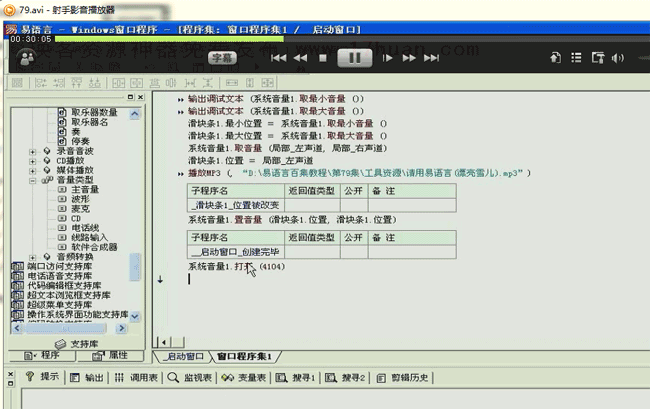Viewport: 650px width, 409px height.
Task: Click the tree horizontal scroll right arrow
Action: coord(121,328)
